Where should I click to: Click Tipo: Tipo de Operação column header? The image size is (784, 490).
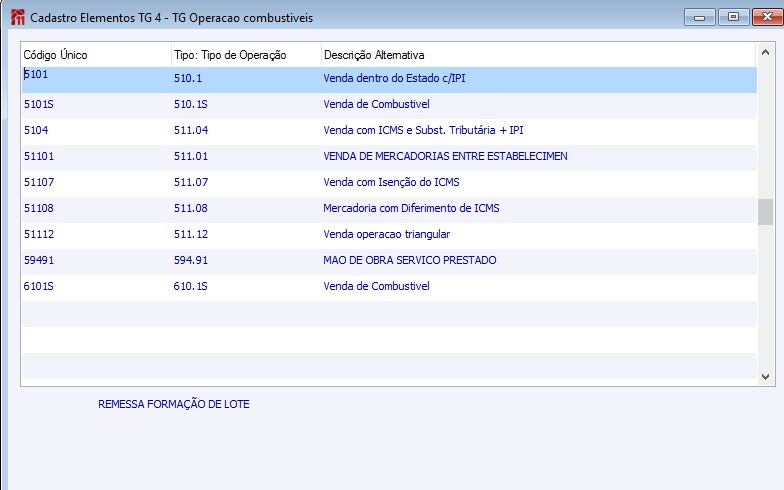pos(246,55)
